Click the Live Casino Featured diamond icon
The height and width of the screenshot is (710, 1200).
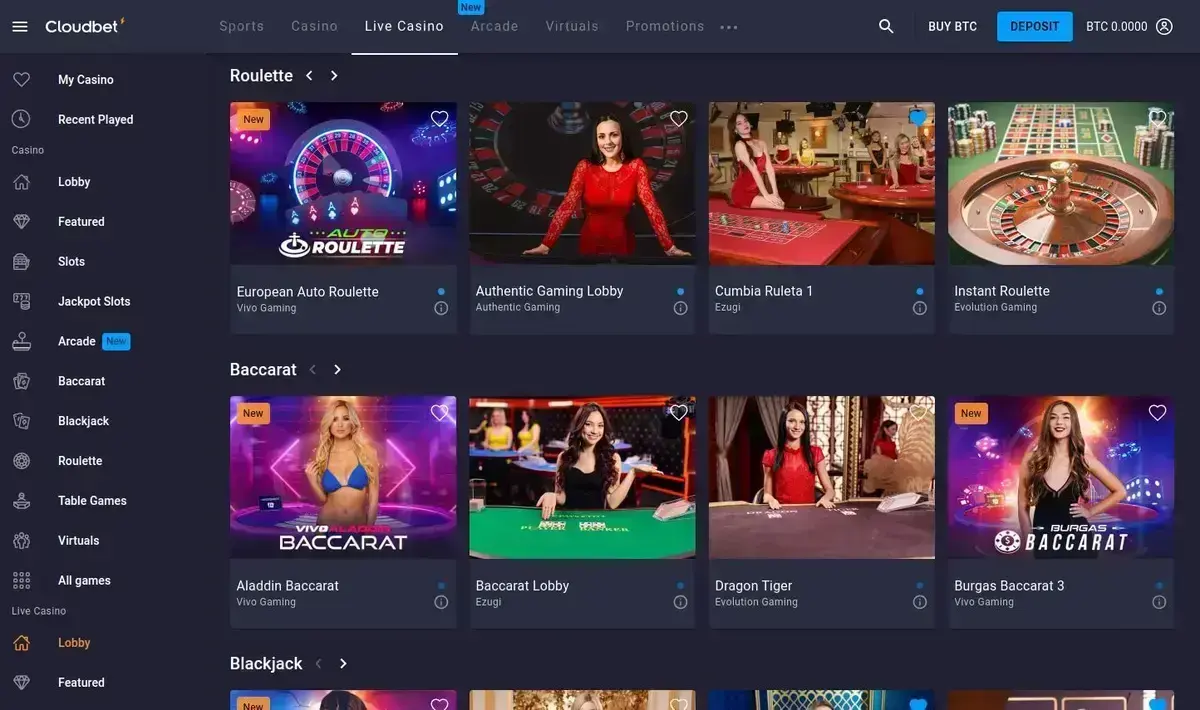(21, 683)
